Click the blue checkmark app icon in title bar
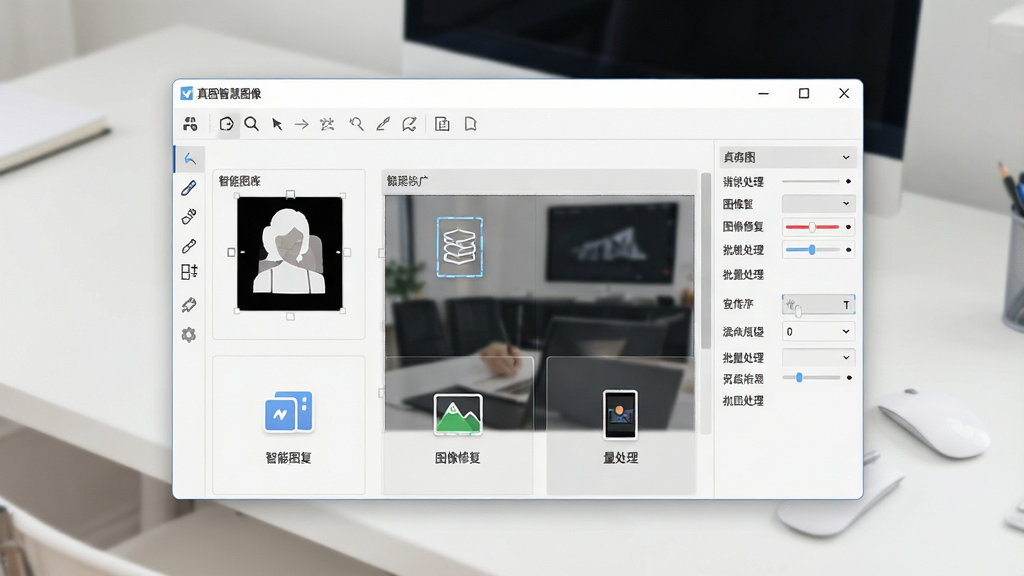Image resolution: width=1024 pixels, height=576 pixels. (187, 93)
